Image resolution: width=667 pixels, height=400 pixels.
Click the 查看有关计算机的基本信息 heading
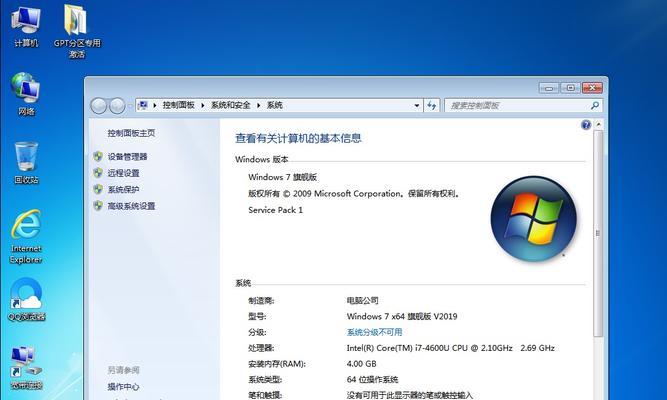[x=298, y=138]
